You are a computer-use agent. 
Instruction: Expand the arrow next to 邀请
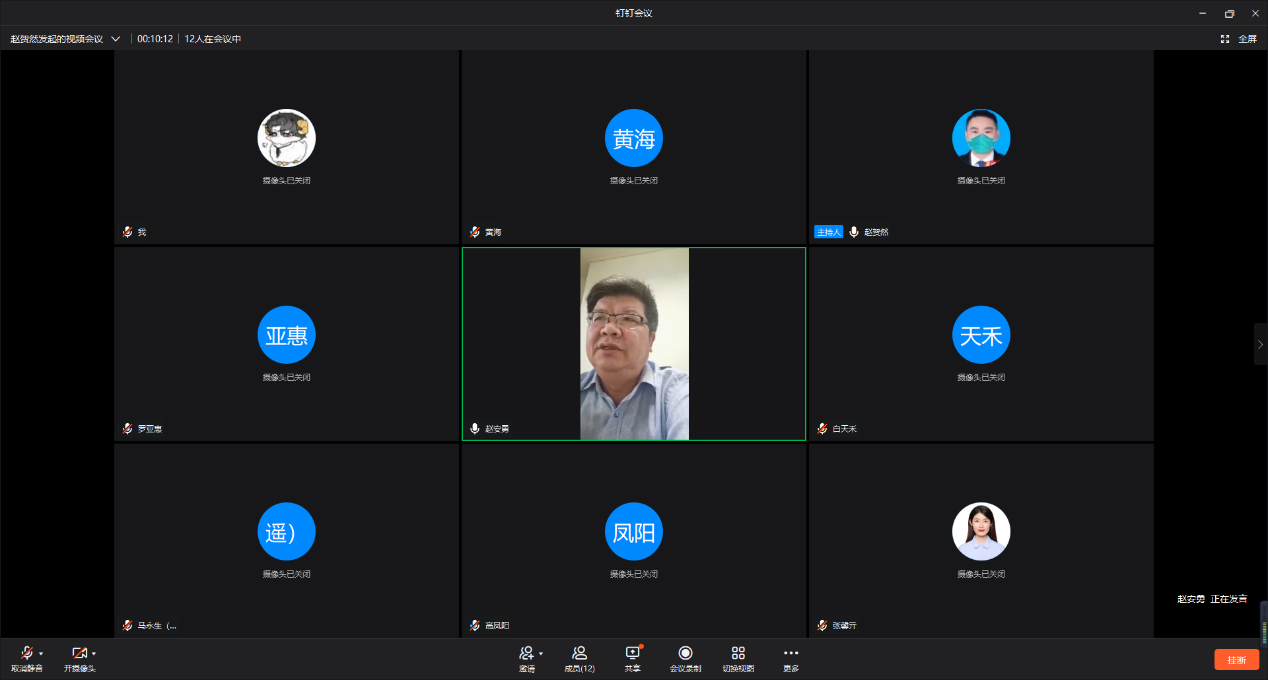pyautogui.click(x=541, y=653)
